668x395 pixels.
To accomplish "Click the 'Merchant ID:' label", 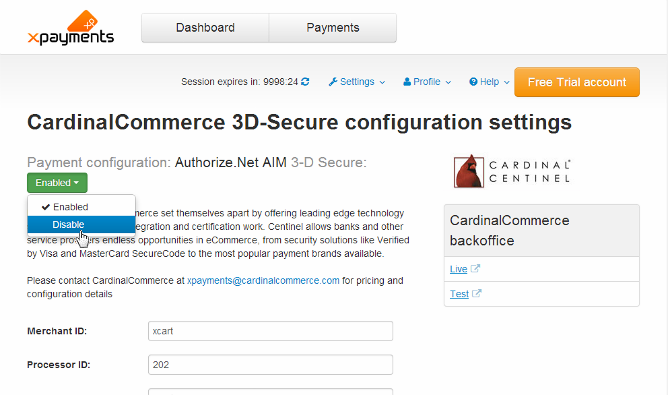I will 57,331.
